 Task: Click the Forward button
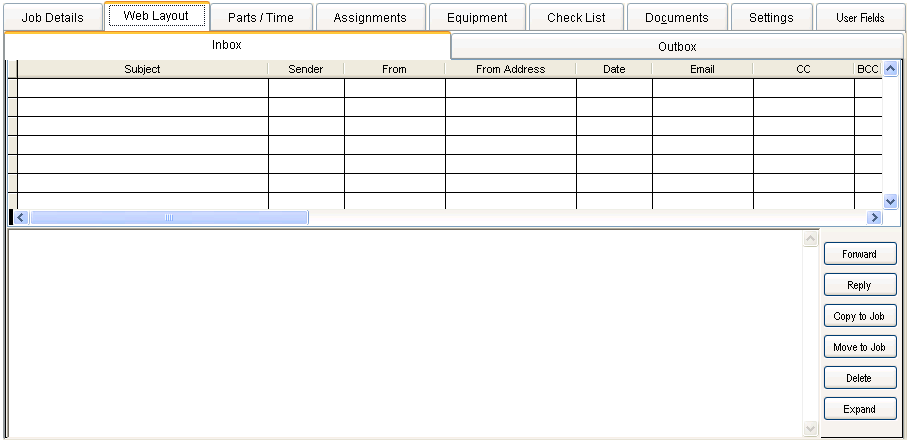coord(859,254)
